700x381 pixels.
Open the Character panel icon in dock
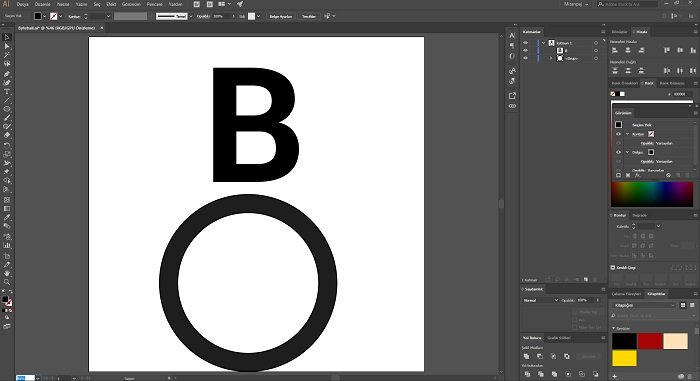[x=512, y=35]
